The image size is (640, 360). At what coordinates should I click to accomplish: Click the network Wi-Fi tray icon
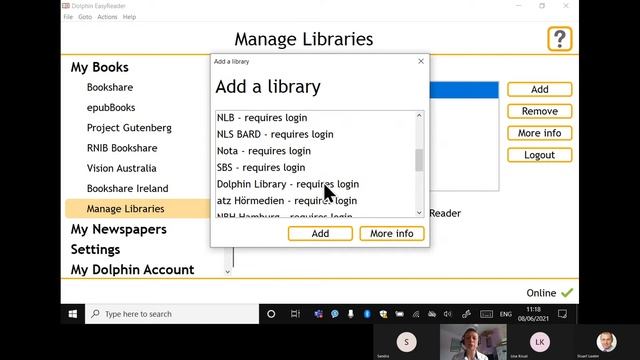pos(416,314)
